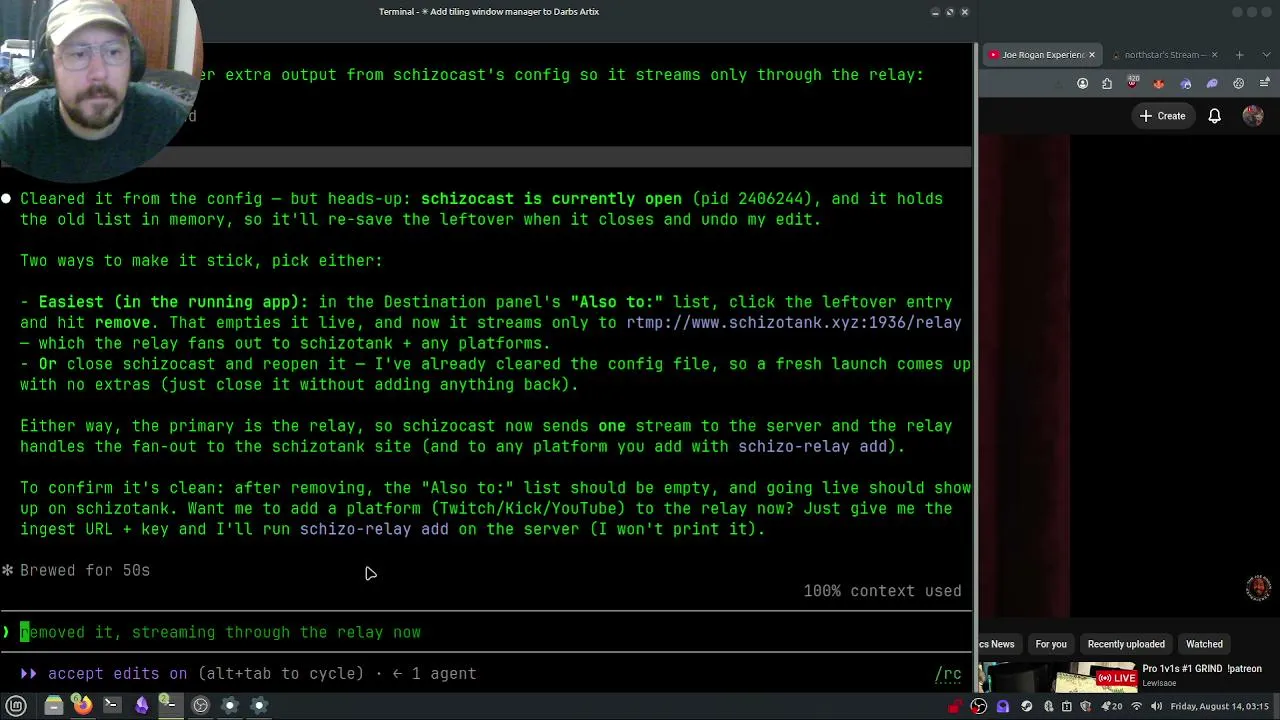Open the purple mailbox tray icon
Screen dimensions: 1280x720
pyautogui.click(x=1003, y=706)
